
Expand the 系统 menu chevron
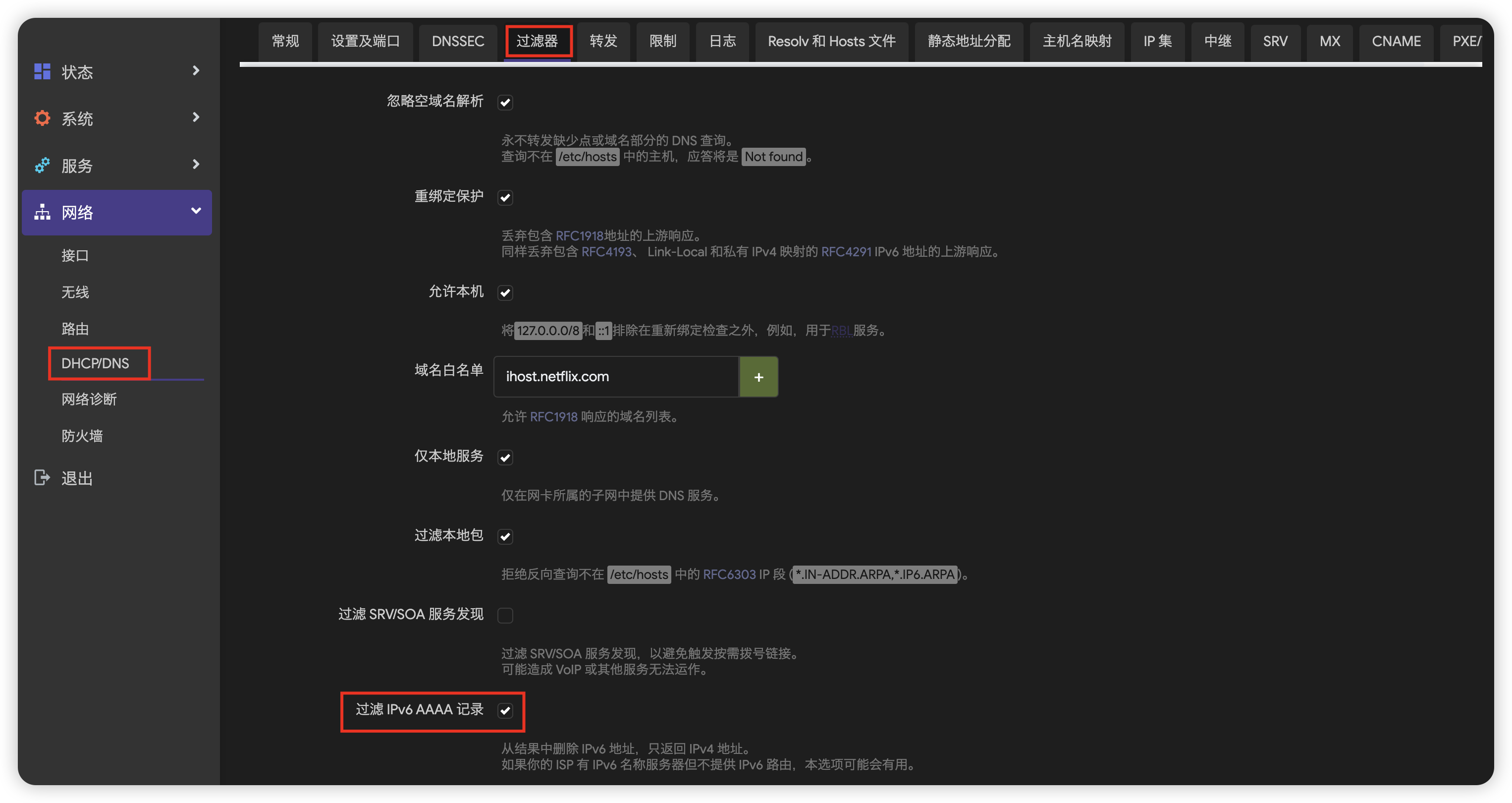pyautogui.click(x=196, y=117)
